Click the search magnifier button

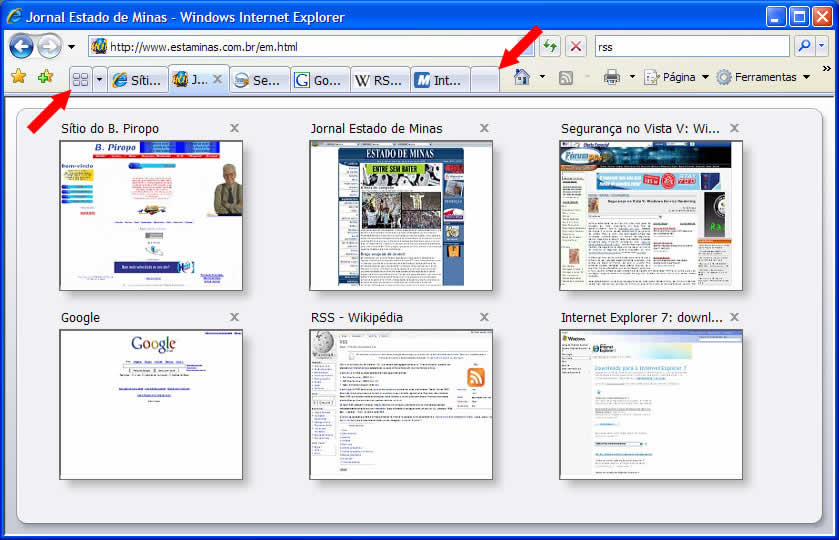[803, 46]
